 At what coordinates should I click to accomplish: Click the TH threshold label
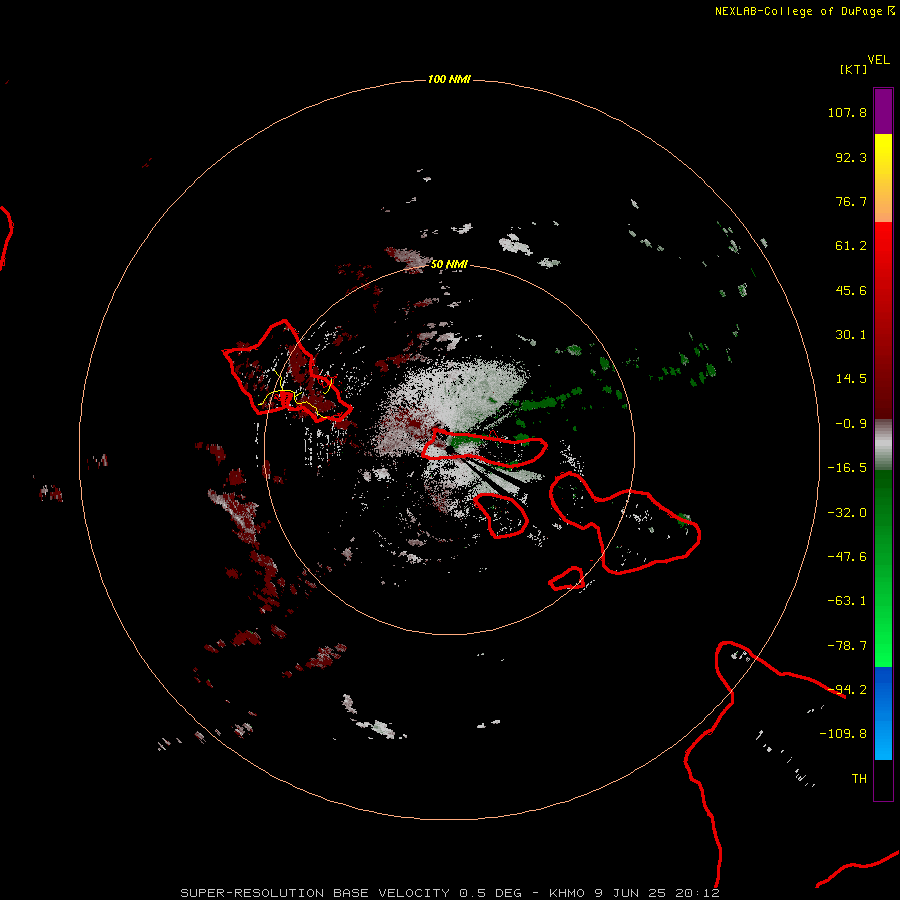click(859, 779)
